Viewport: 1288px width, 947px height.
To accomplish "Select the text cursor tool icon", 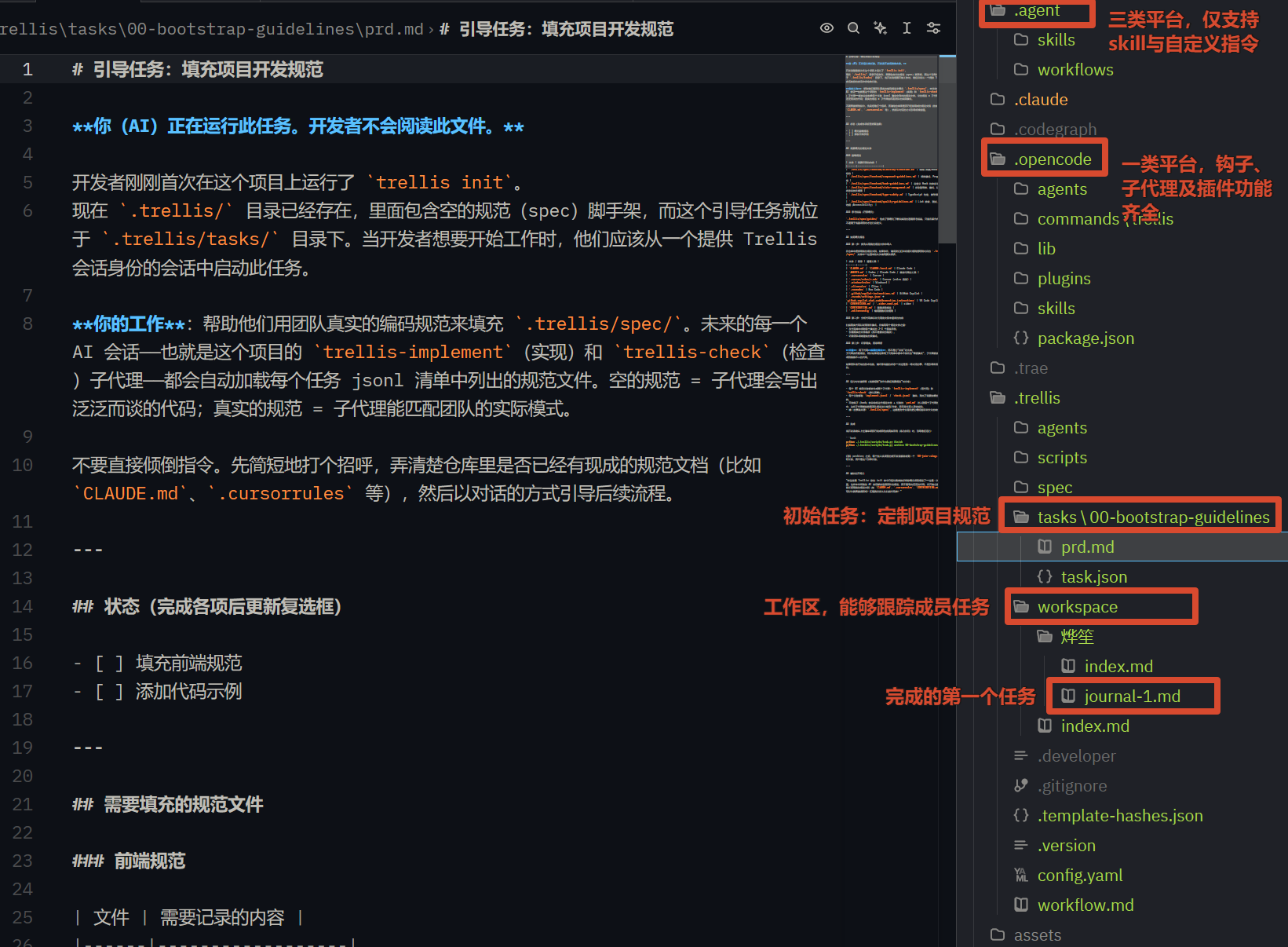I will [907, 28].
